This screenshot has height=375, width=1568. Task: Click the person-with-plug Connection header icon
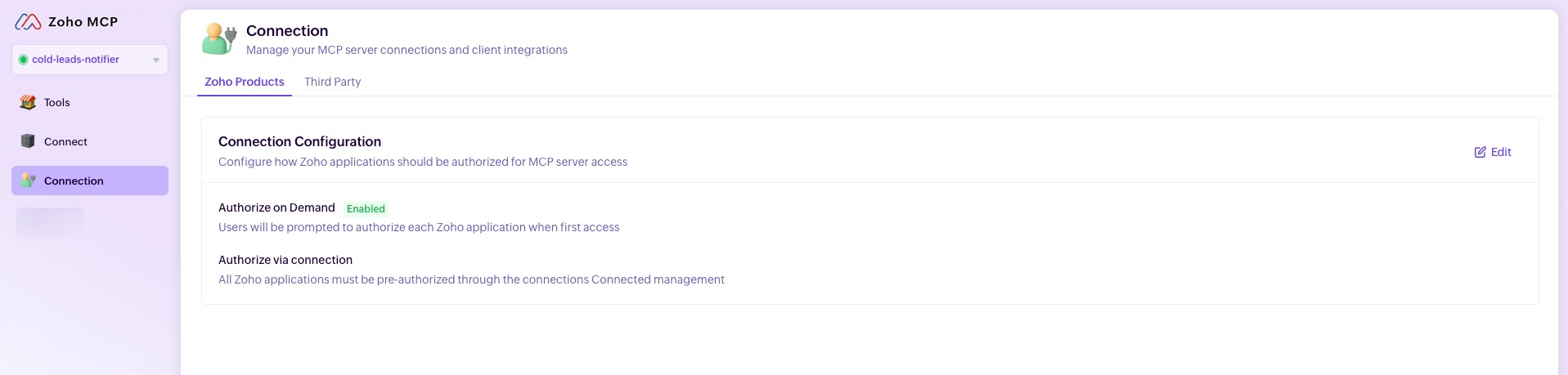[x=219, y=38]
